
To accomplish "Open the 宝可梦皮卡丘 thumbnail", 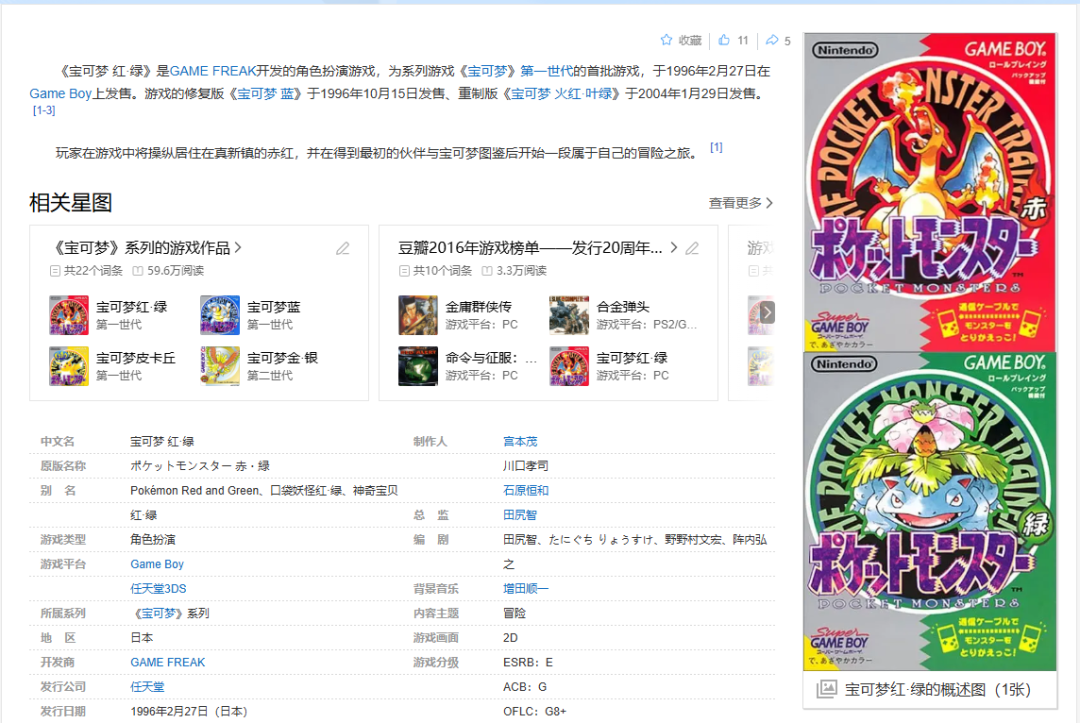I will pos(69,366).
